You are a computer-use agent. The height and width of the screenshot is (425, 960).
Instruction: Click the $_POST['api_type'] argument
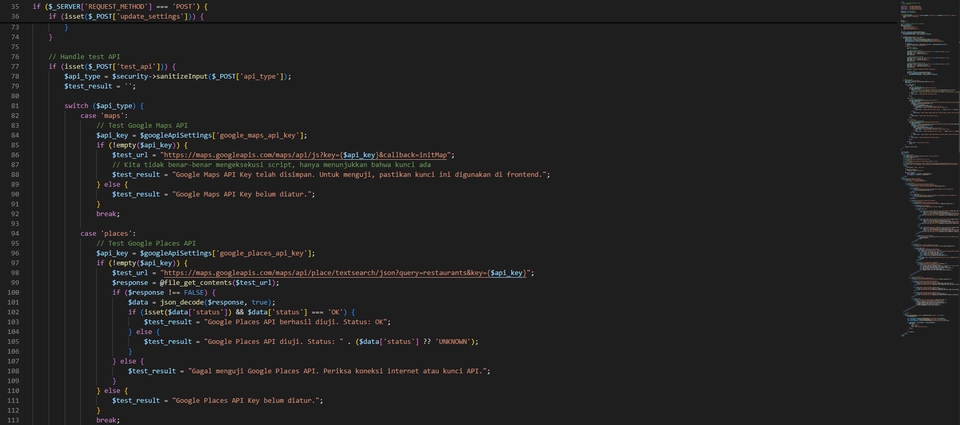[249, 76]
